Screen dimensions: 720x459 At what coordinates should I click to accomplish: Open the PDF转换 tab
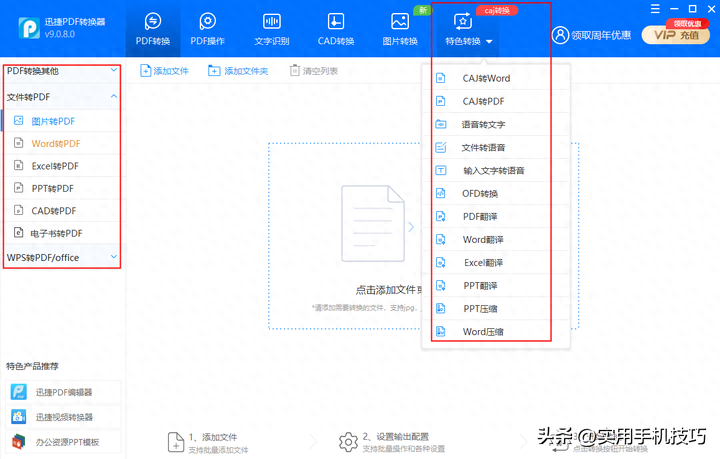pos(153,29)
